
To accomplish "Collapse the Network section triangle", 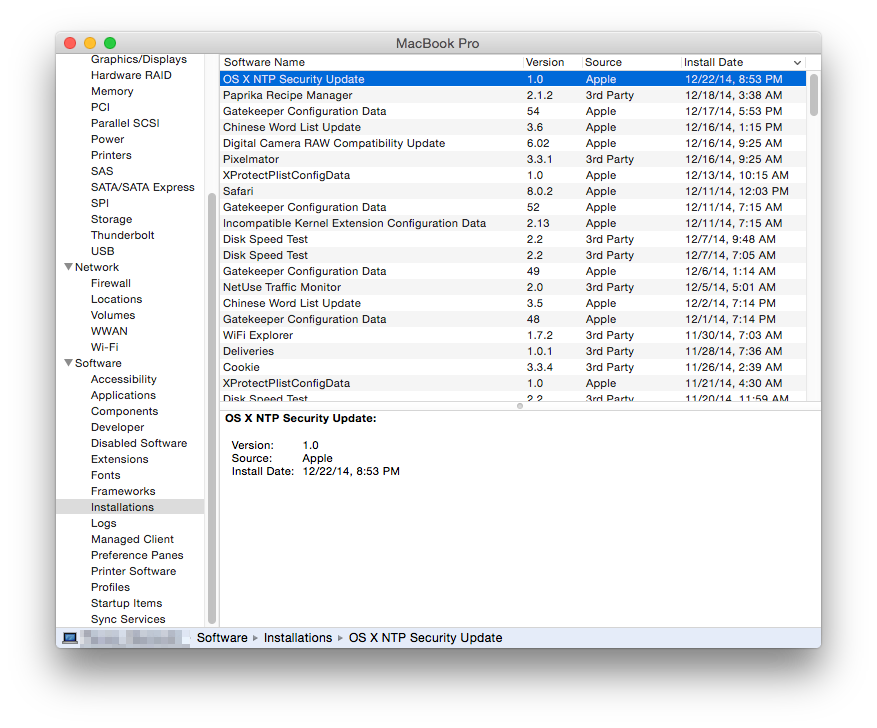I will click(x=69, y=267).
